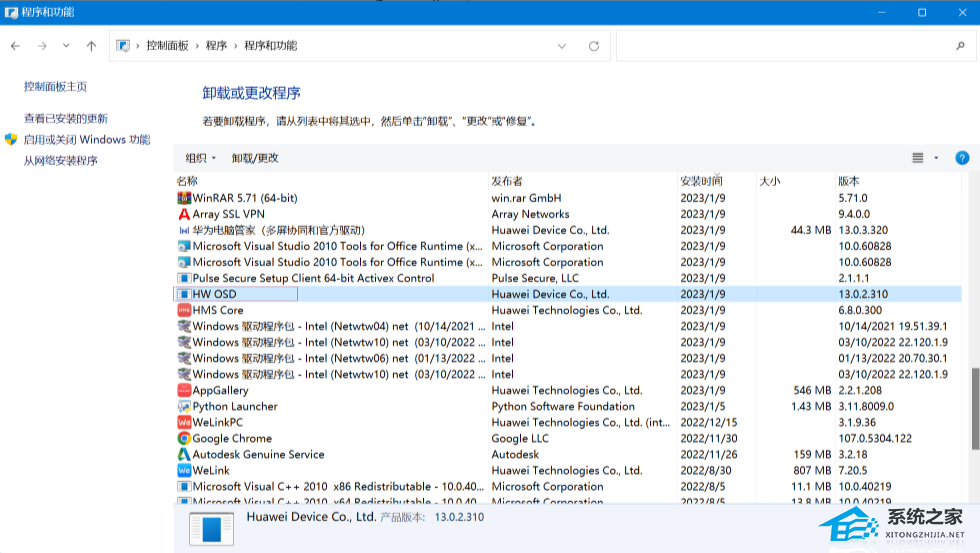Screen dimensions: 980x553
Task: Select Pulse Secure Setup Client icon
Action: point(184,279)
